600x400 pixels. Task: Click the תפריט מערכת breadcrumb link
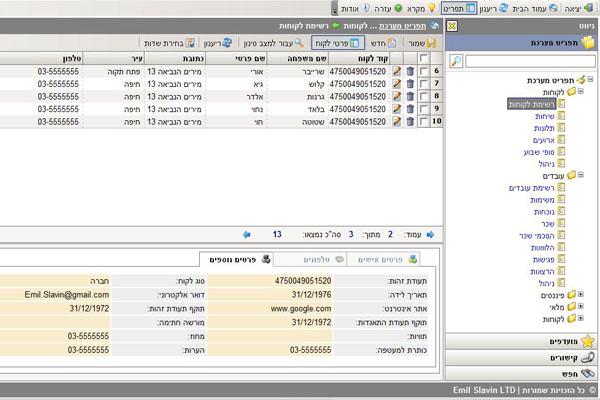[403, 26]
